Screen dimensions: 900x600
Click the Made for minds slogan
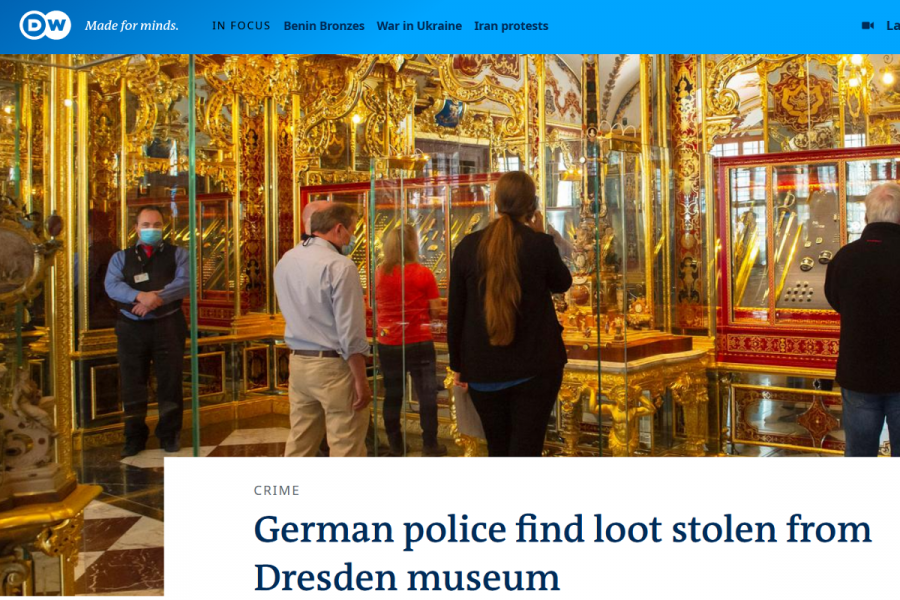coord(131,25)
